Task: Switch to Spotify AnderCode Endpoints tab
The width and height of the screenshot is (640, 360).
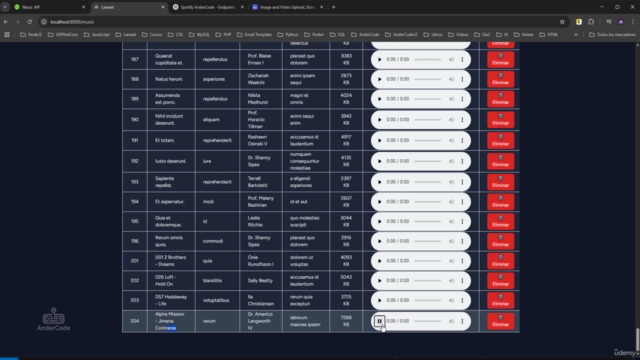Action: [x=208, y=7]
